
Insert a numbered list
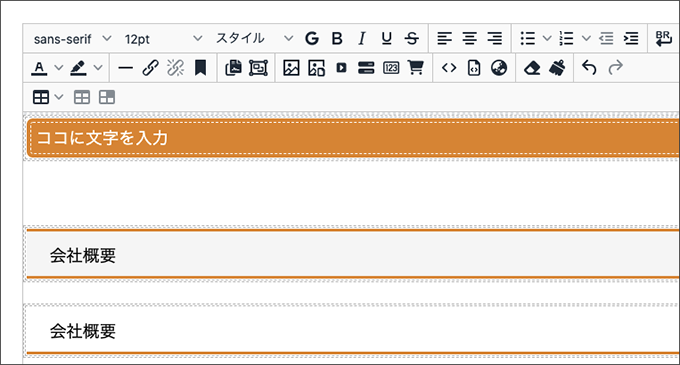566,39
